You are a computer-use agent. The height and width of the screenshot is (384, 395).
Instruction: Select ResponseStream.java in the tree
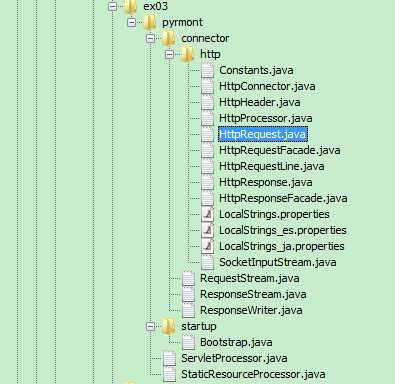coord(253,295)
